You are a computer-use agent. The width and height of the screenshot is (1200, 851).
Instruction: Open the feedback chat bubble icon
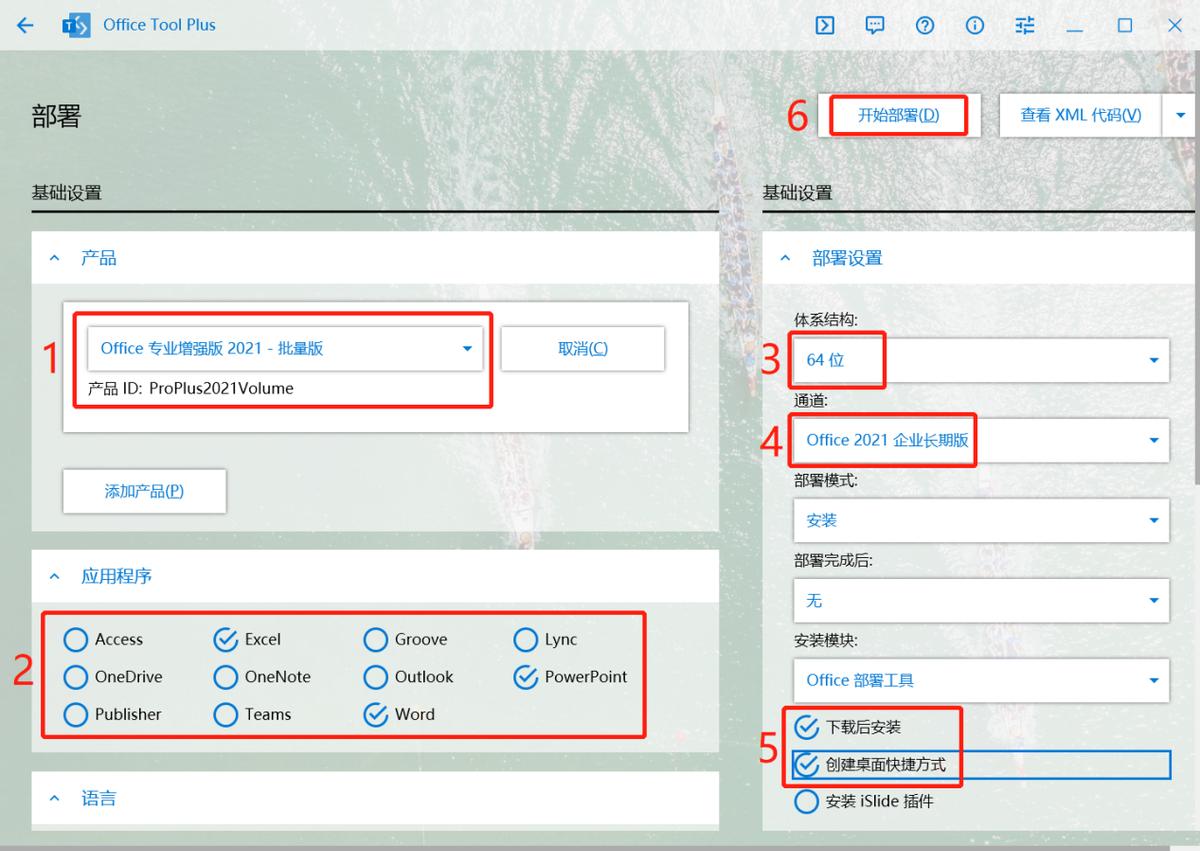click(875, 25)
